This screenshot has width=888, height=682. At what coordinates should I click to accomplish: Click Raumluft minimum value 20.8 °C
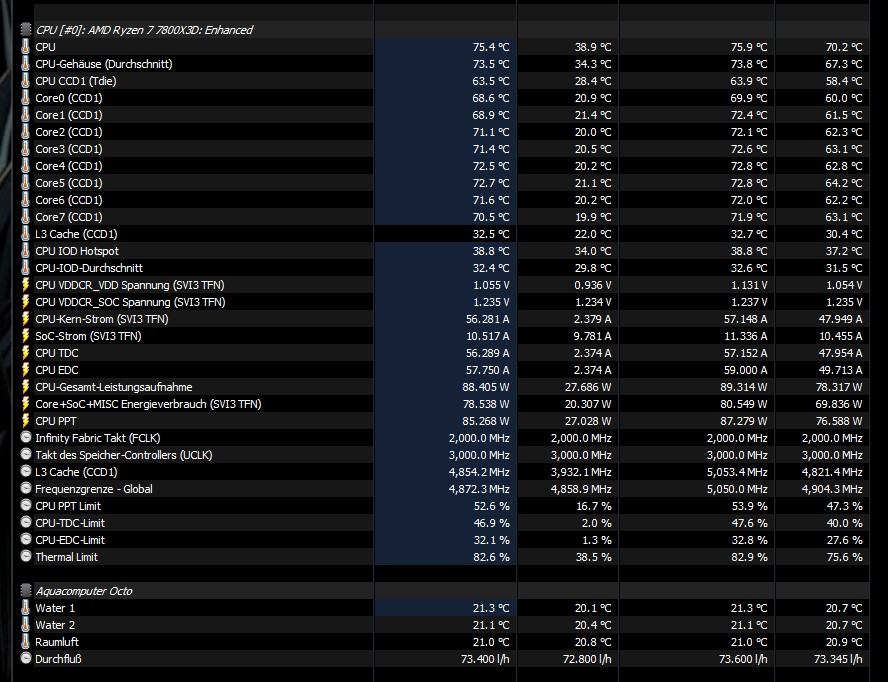click(x=592, y=642)
